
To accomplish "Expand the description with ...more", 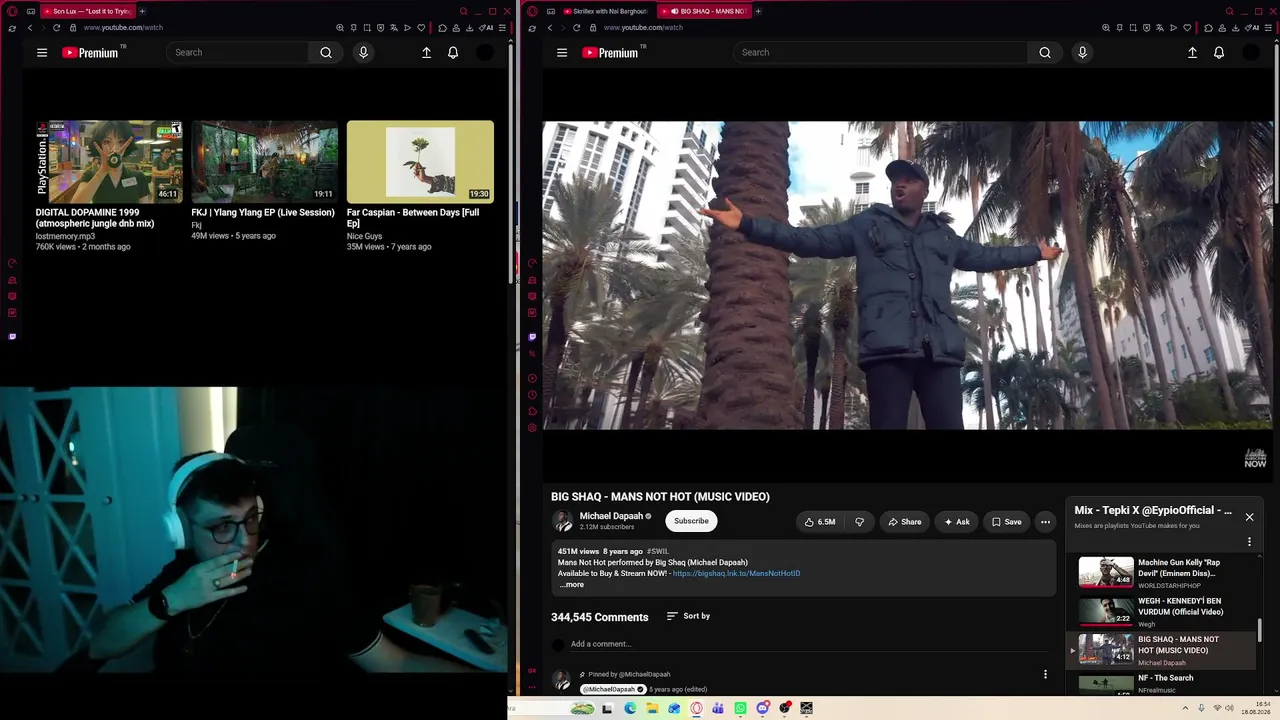I will 572,585.
